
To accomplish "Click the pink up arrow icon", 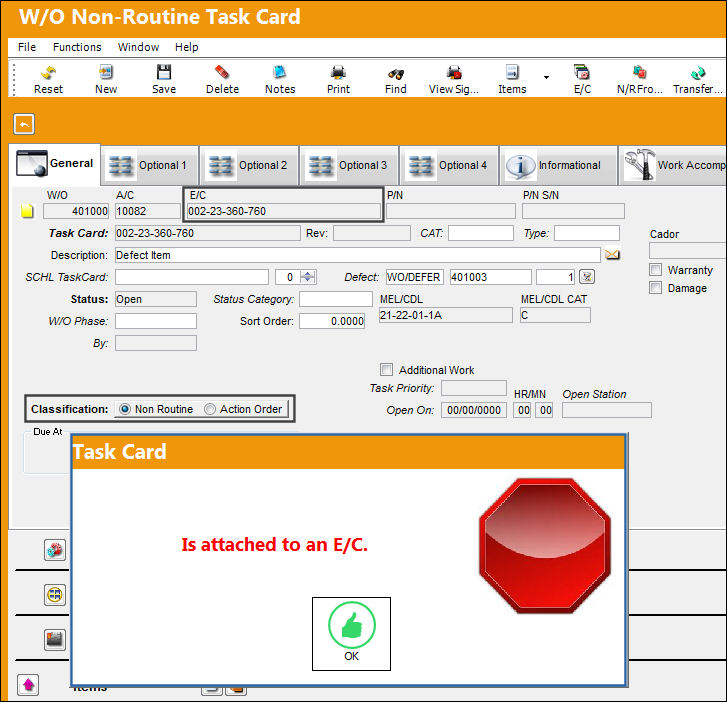I will point(28,684).
